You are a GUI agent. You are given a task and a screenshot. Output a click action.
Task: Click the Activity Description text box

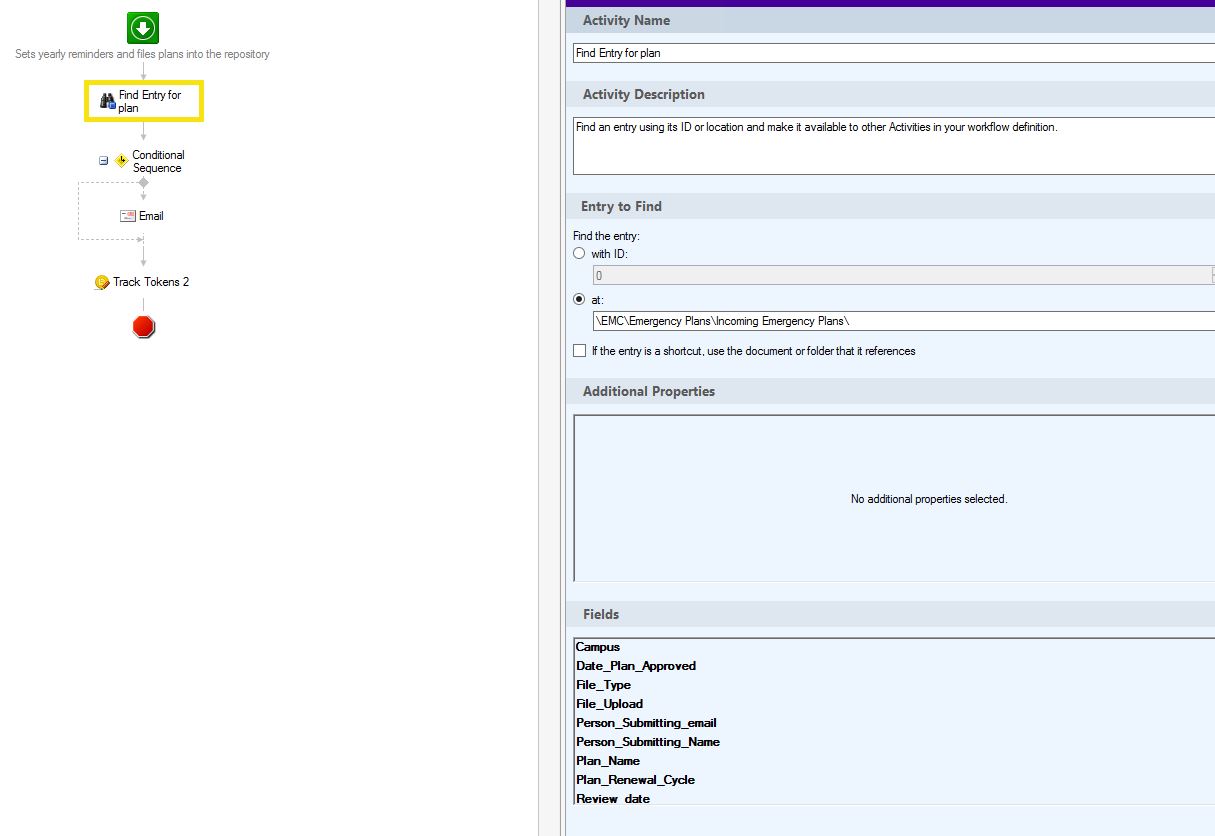894,146
